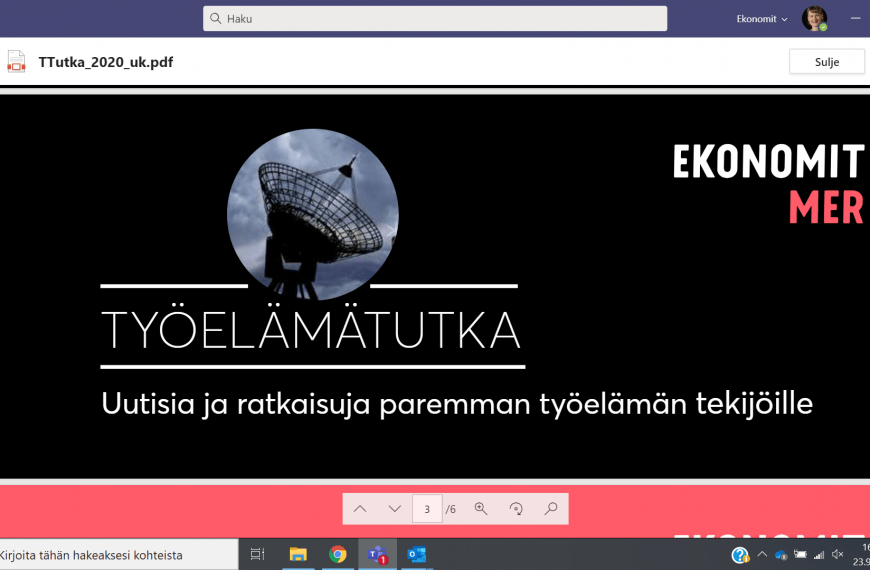Launch Google Chrome from the taskbar
This screenshot has height=570, width=870.
(x=337, y=554)
